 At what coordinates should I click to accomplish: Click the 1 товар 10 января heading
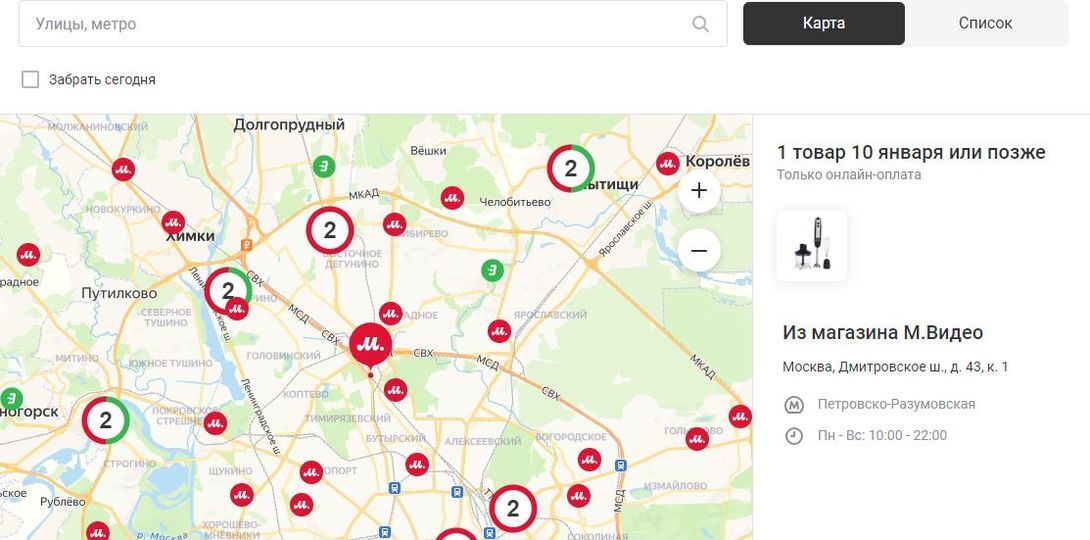coord(911,152)
